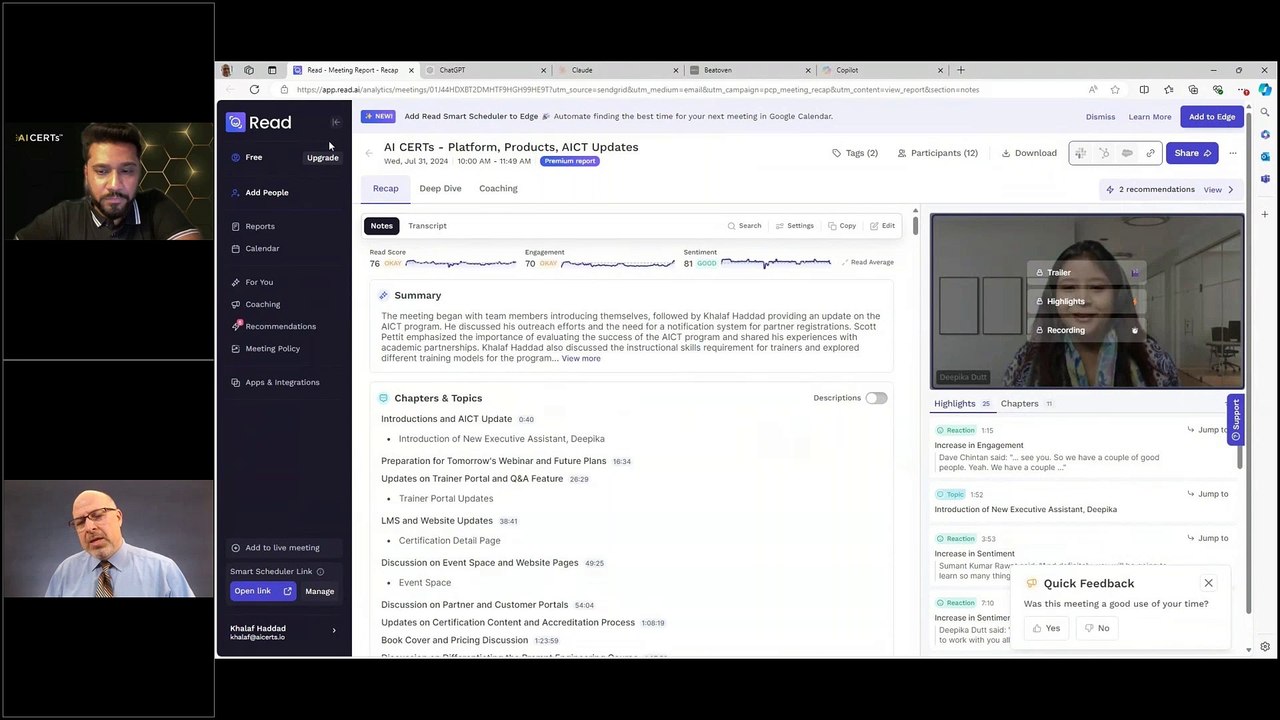1280x720 pixels.
Task: Open browser read aloud icon
Action: click(1093, 89)
